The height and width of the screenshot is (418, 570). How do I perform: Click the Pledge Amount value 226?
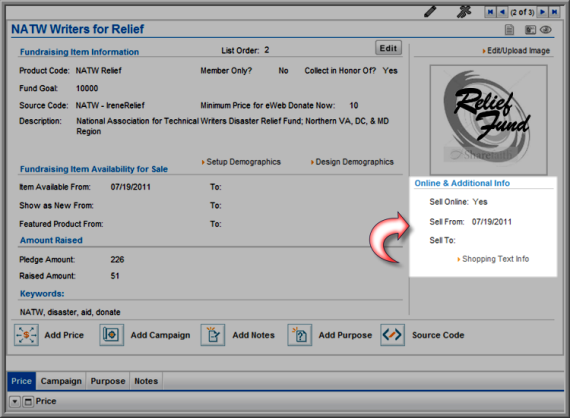[x=117, y=260]
